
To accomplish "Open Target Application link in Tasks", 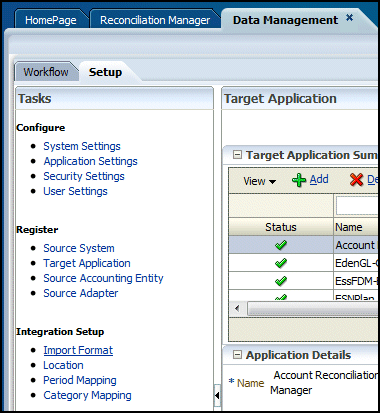I will [x=87, y=263].
